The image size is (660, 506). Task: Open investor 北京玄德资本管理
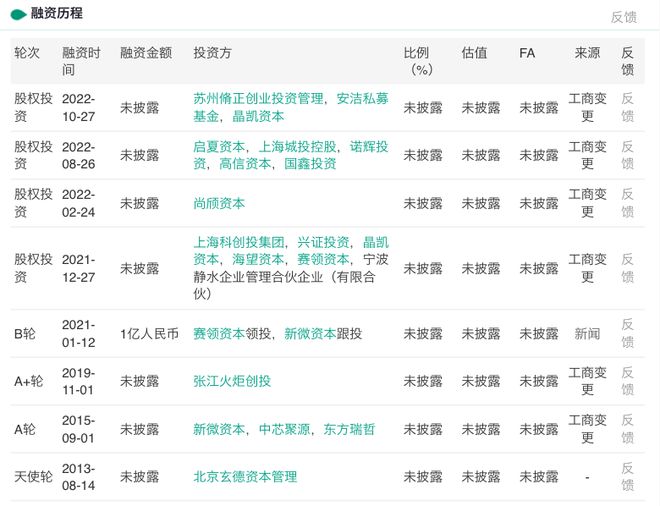pos(245,477)
